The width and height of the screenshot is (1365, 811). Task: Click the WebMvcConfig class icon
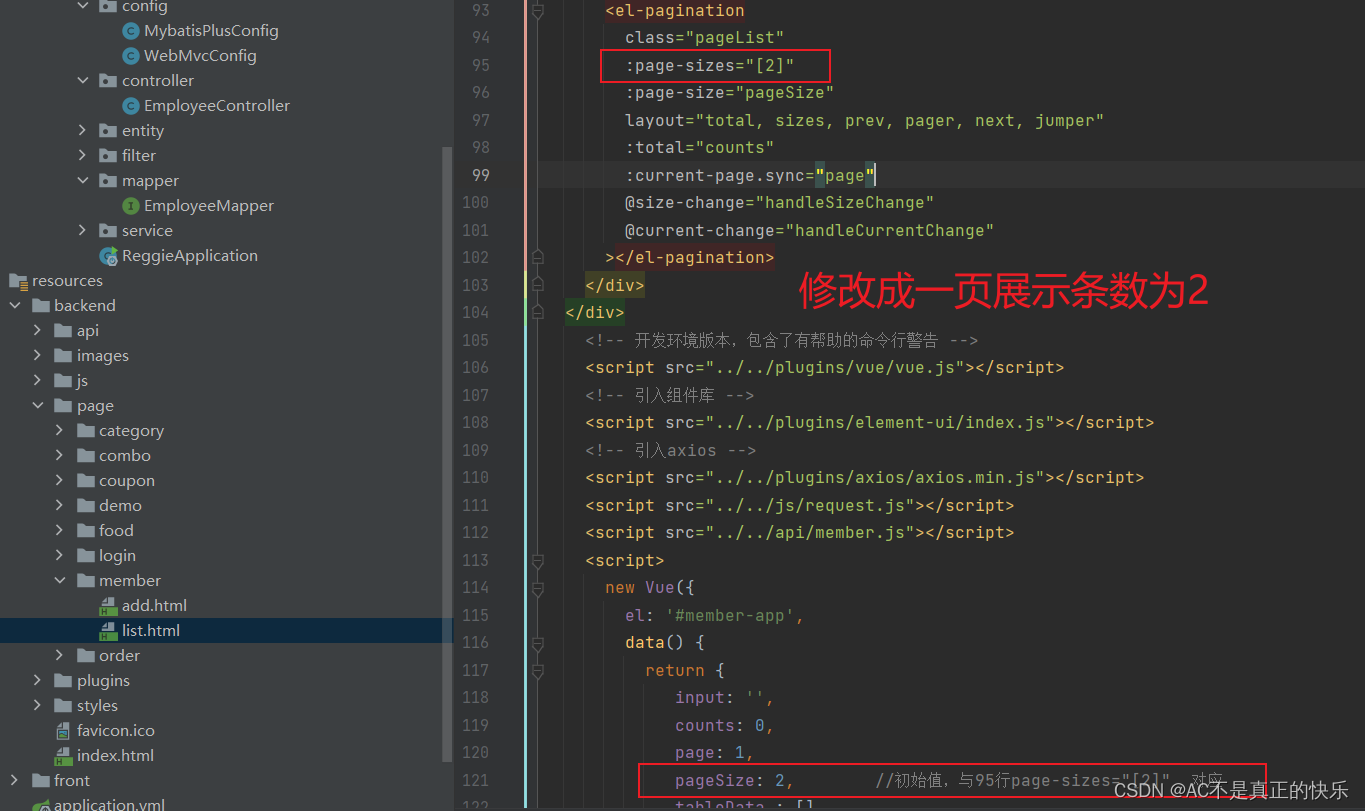pyautogui.click(x=130, y=56)
